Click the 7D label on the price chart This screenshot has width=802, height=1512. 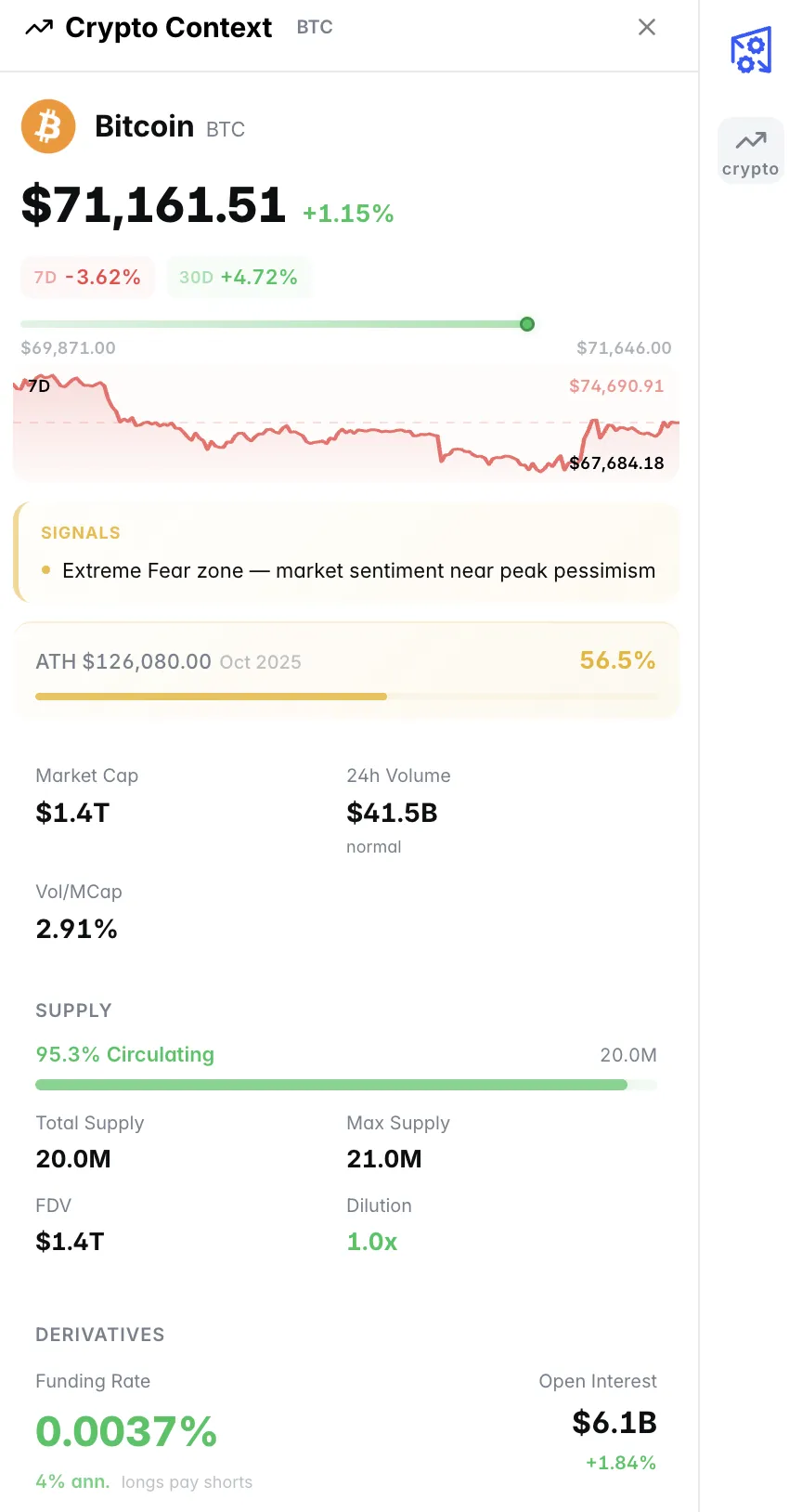pos(38,385)
